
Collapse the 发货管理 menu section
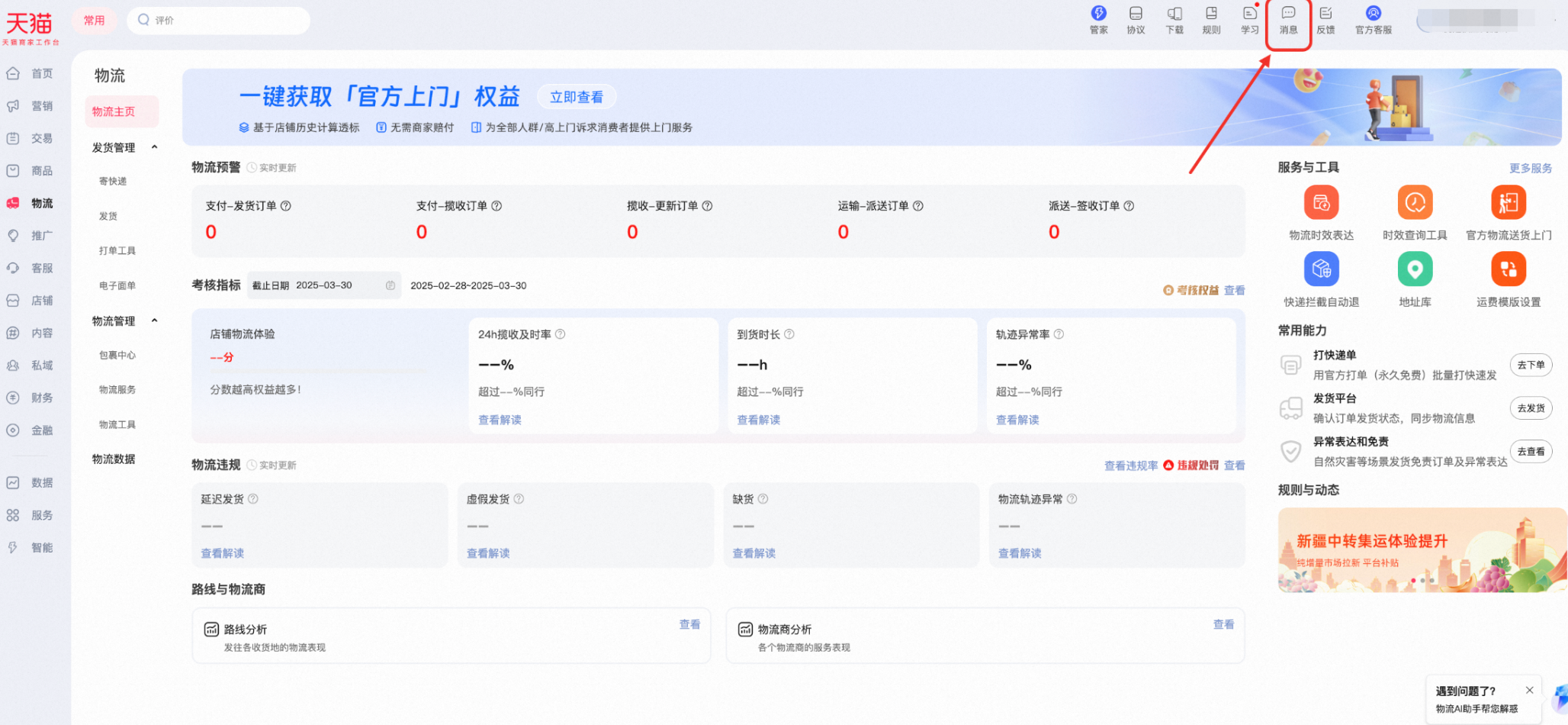point(155,147)
